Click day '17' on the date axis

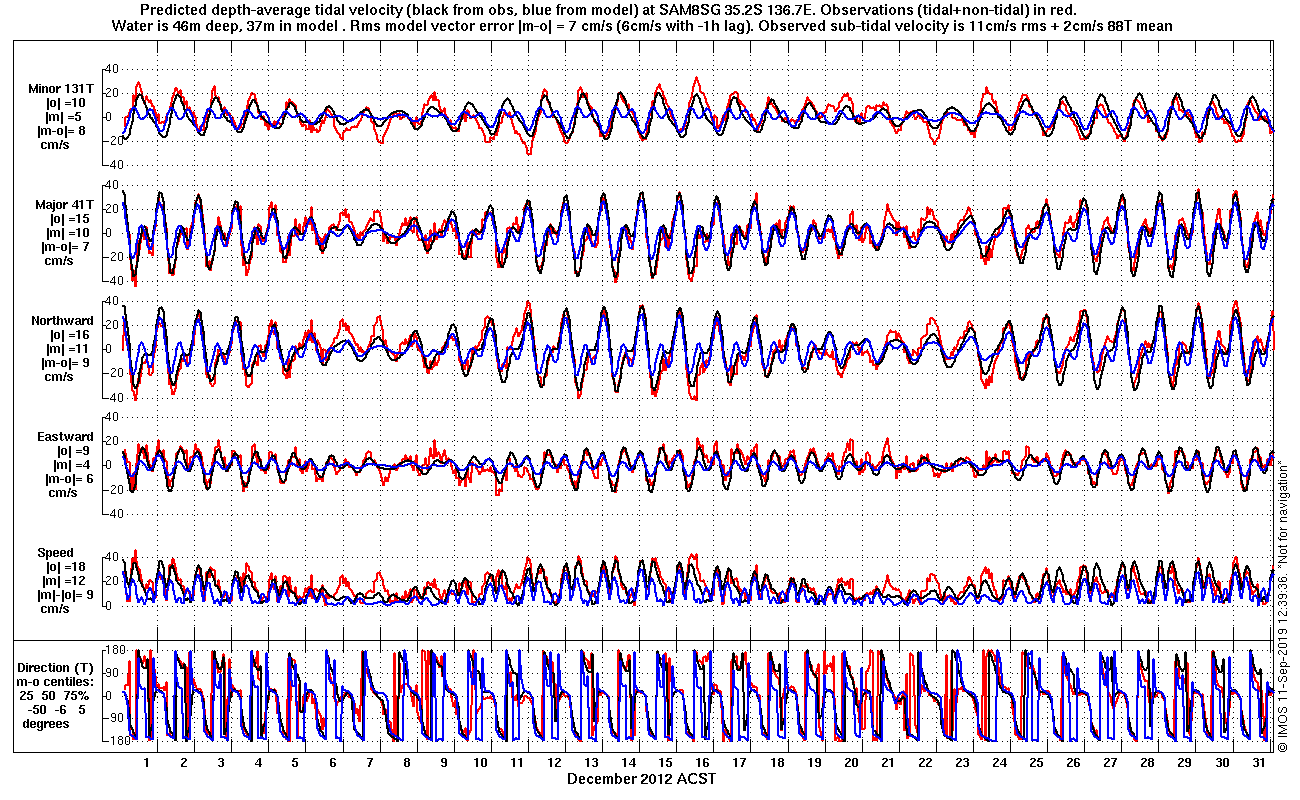[741, 763]
